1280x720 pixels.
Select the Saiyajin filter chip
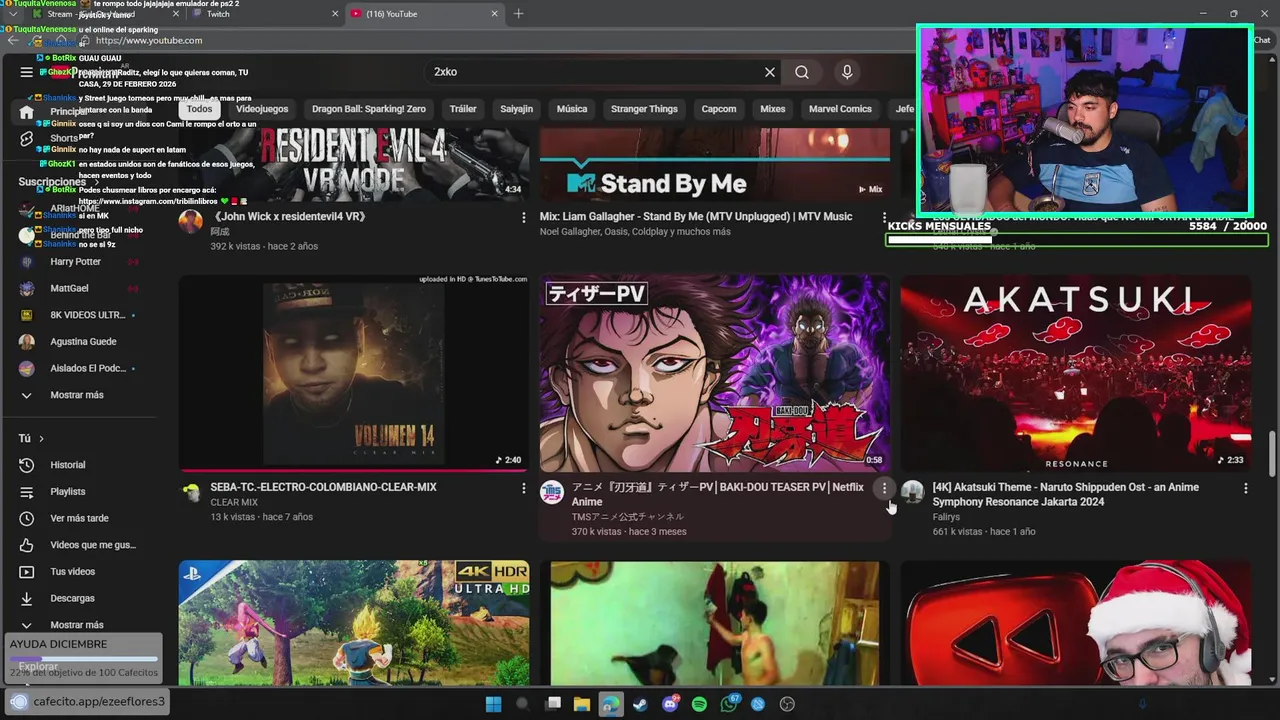(517, 109)
